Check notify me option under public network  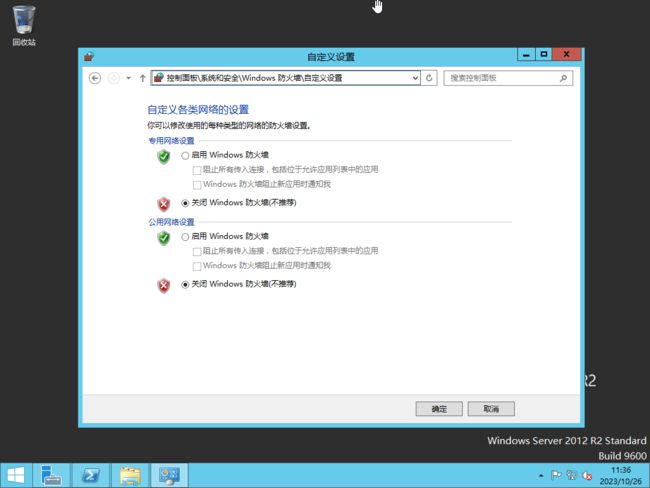pyautogui.click(x=197, y=266)
